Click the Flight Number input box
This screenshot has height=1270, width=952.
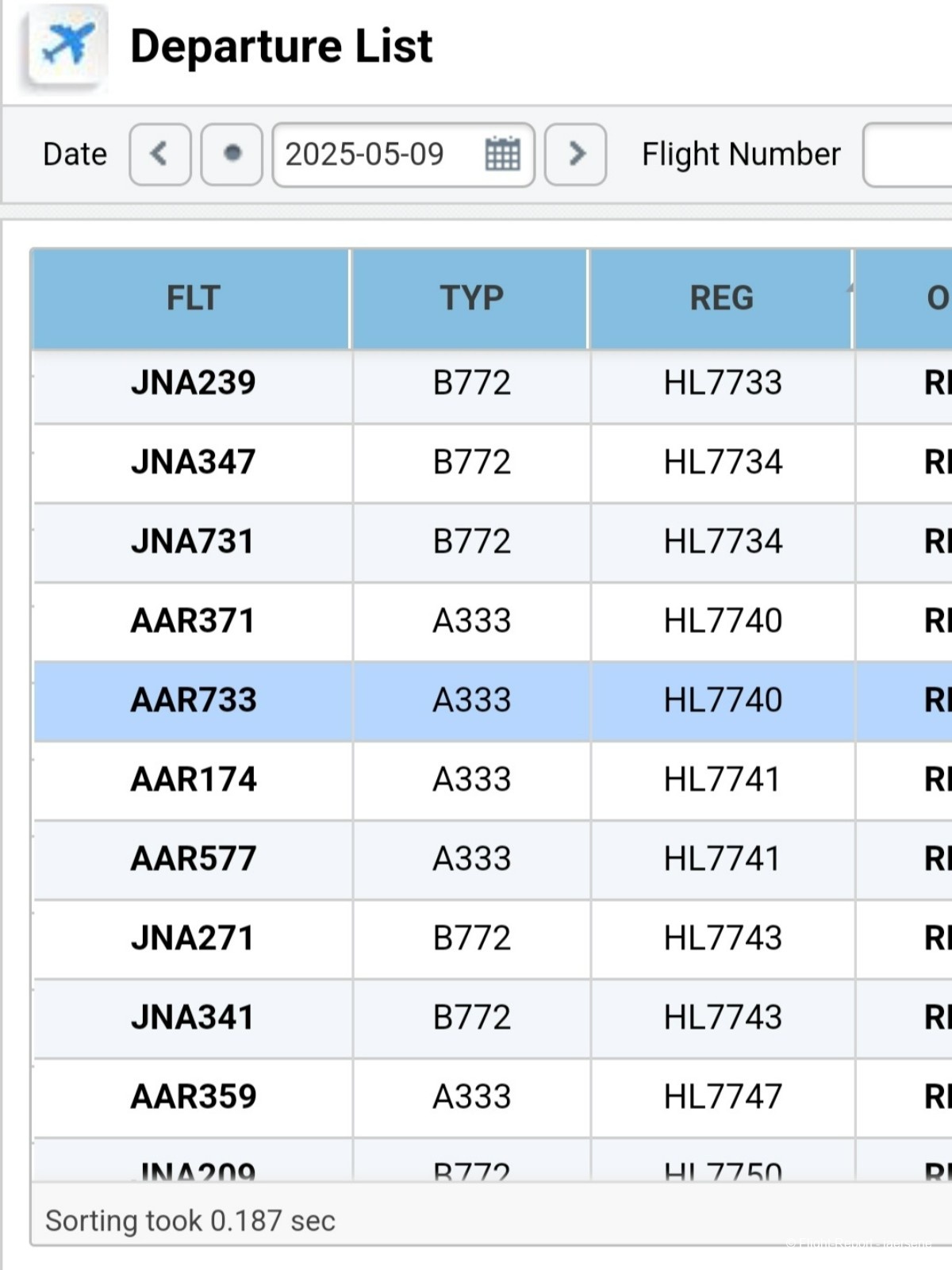(x=908, y=154)
